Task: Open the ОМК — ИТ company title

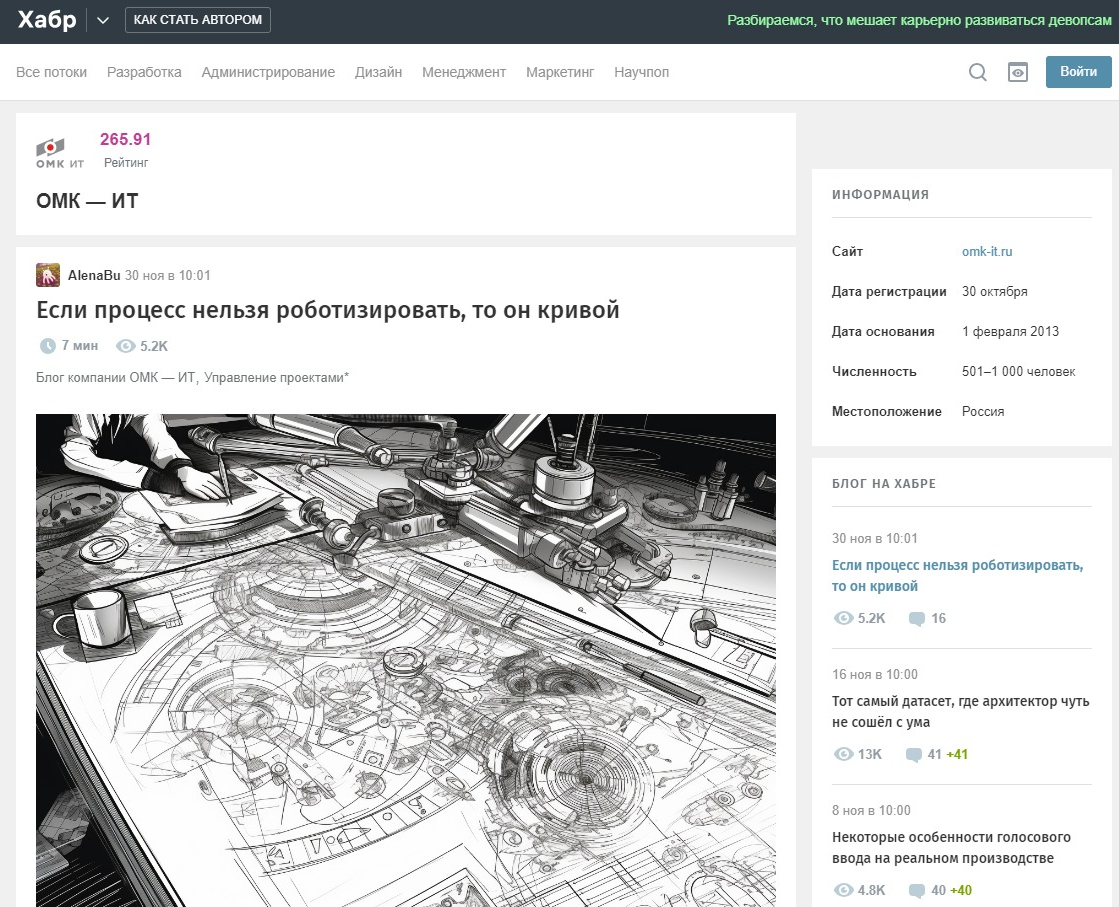Action: (x=87, y=201)
